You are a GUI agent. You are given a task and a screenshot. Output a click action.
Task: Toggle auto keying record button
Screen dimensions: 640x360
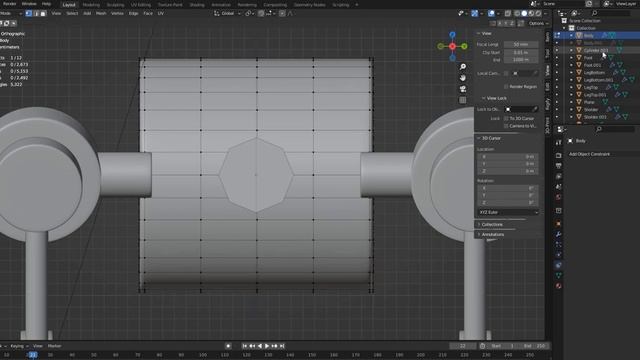click(228, 346)
